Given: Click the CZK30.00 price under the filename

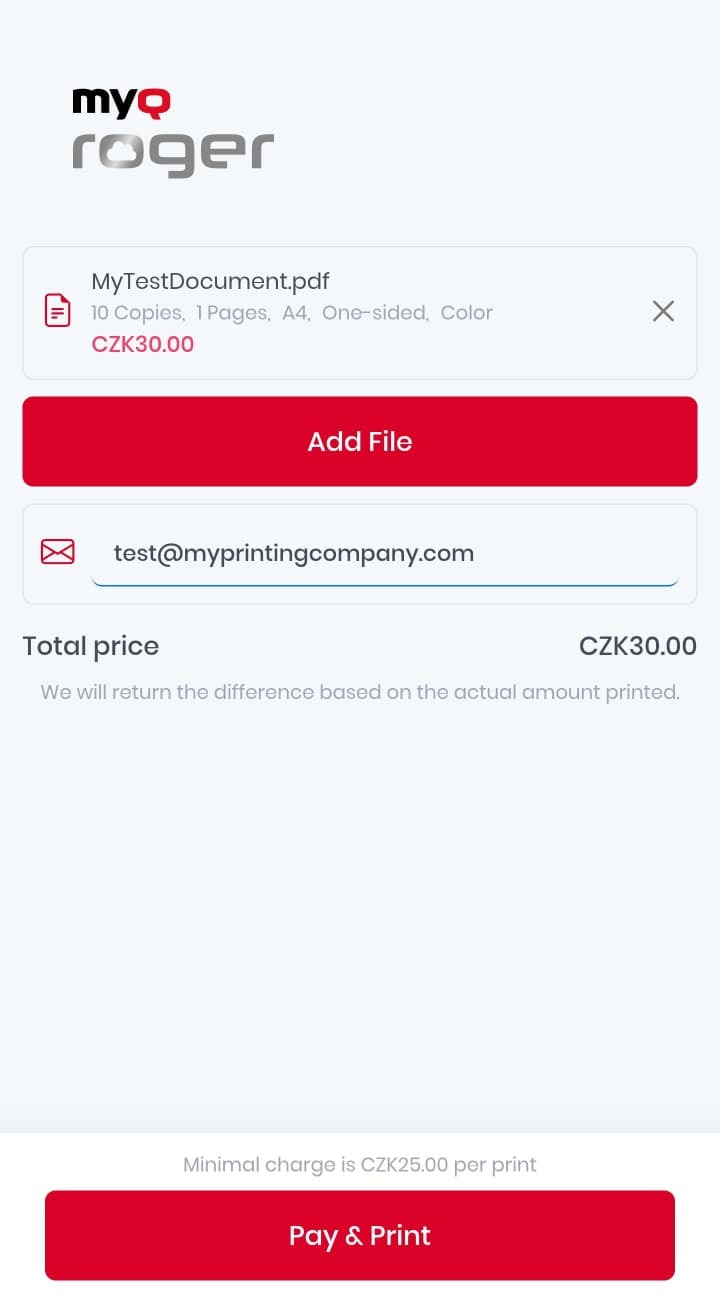Looking at the screenshot, I should pyautogui.click(x=143, y=343).
